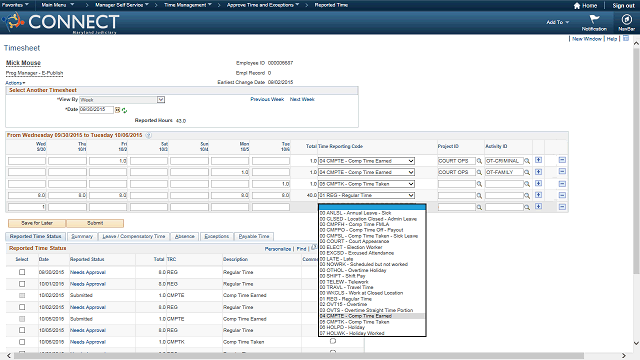Add row after Regular Time row

pos(538,195)
